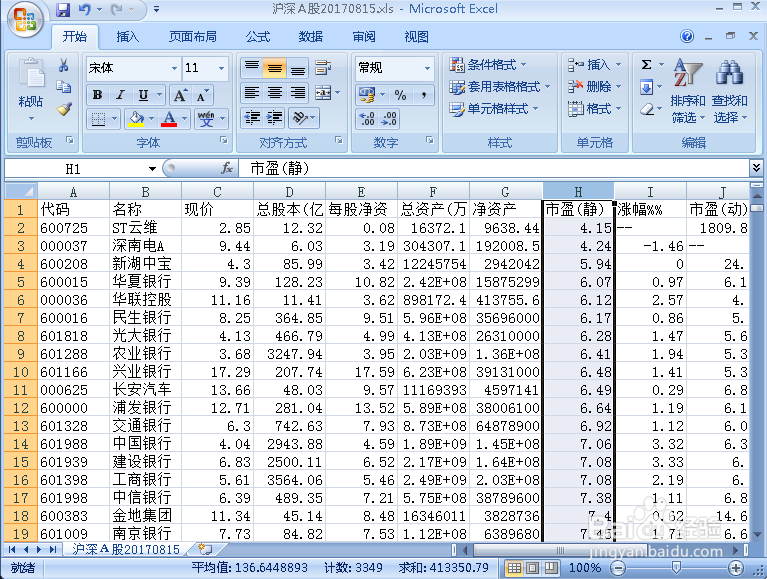Align text to the right
This screenshot has width=767, height=579.
point(297,93)
